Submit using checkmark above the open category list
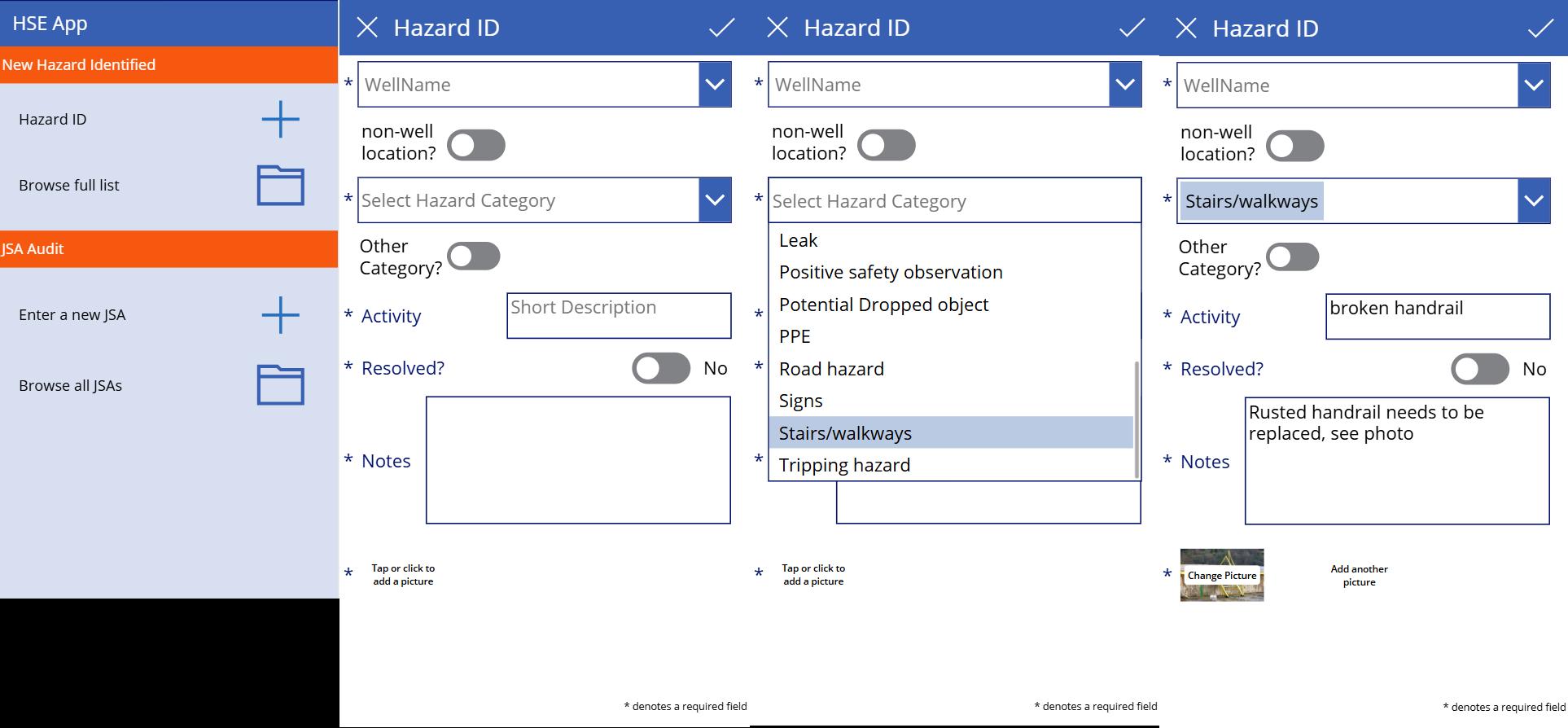Screen dimensions: 1568x728 click(1131, 28)
